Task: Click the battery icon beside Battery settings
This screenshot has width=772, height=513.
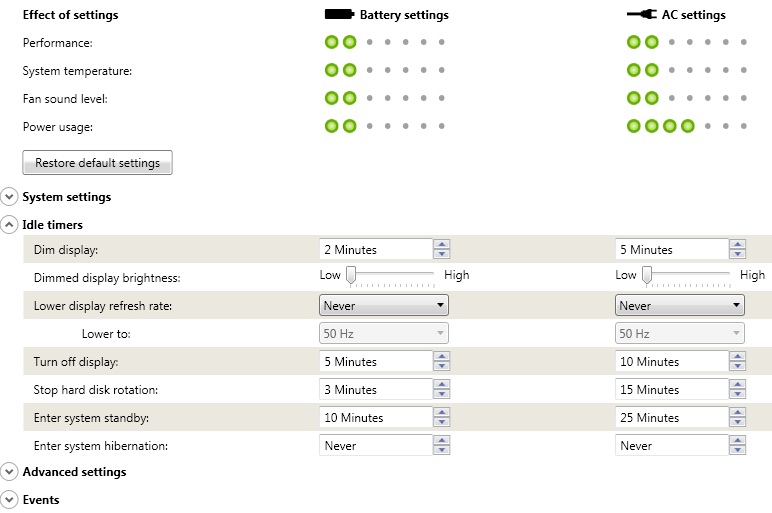Action: point(340,15)
